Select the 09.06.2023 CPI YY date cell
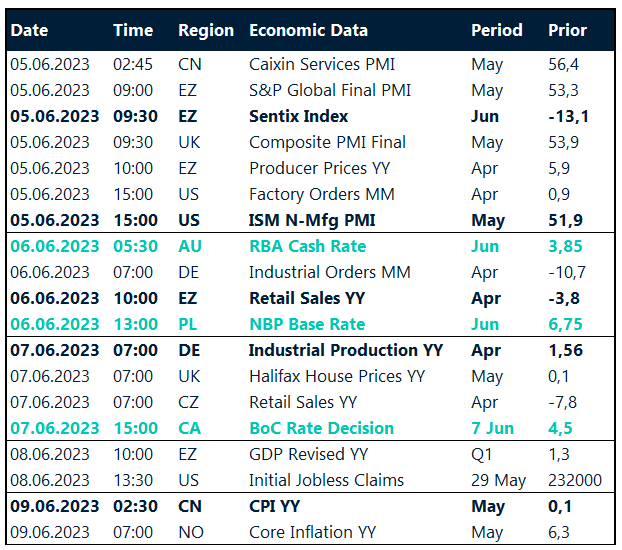Screen dimensions: 622x550 (55, 506)
